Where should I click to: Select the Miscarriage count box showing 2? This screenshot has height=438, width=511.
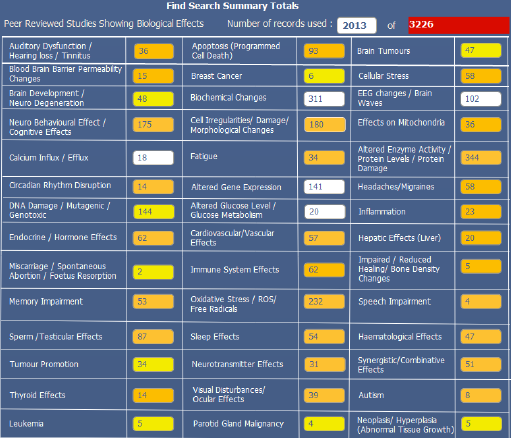coord(153,272)
